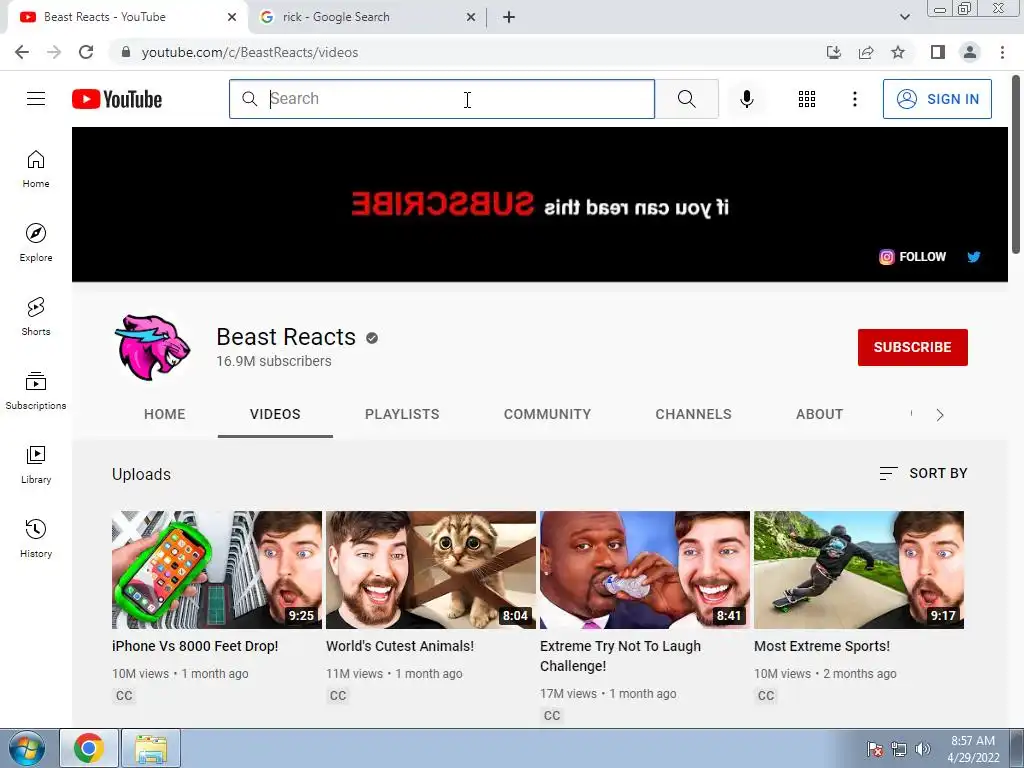Open the Windows Start button
1024x768 pixels.
26,748
